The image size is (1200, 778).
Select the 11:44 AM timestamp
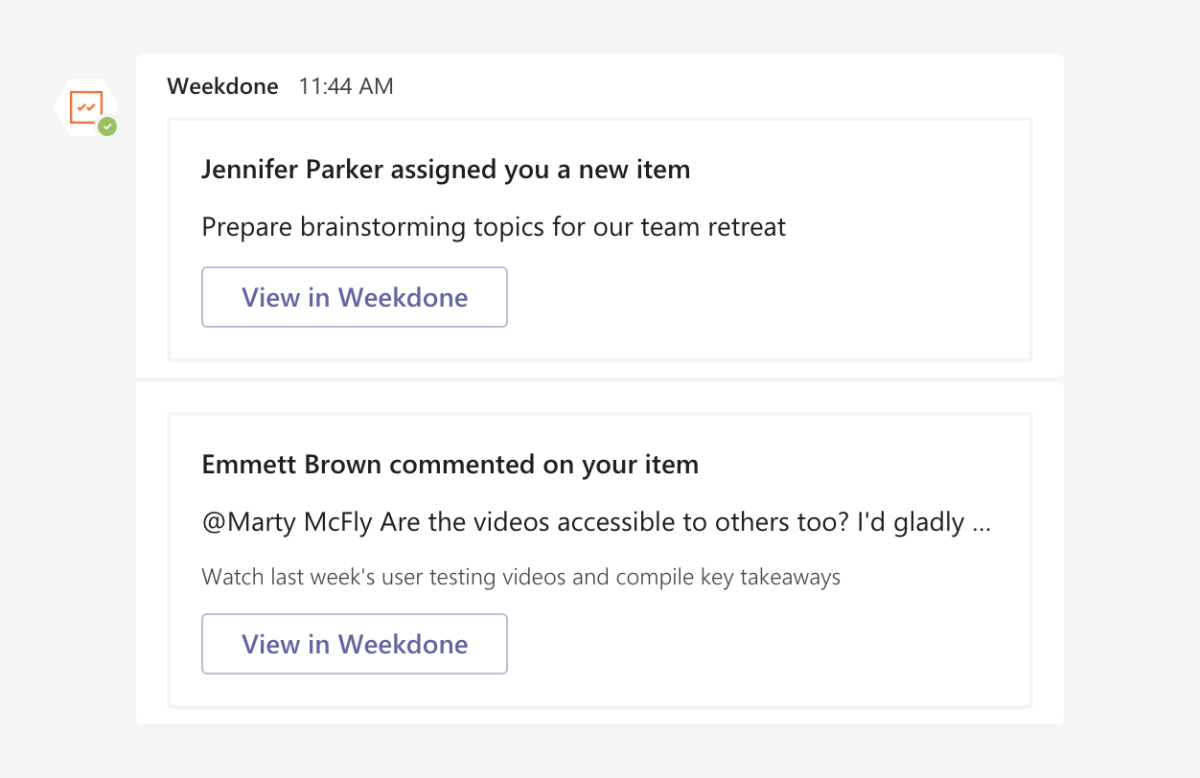tap(345, 86)
